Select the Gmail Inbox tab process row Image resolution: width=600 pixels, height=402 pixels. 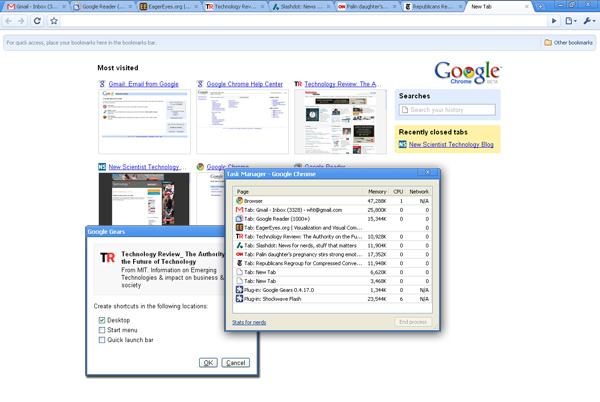[x=333, y=210]
